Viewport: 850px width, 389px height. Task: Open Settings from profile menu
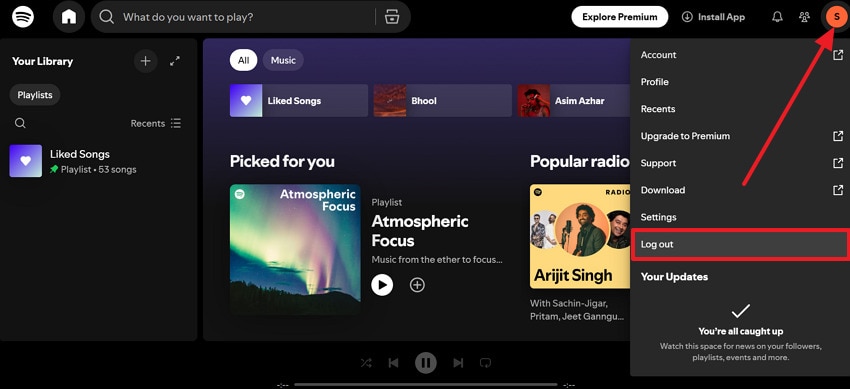pos(658,217)
